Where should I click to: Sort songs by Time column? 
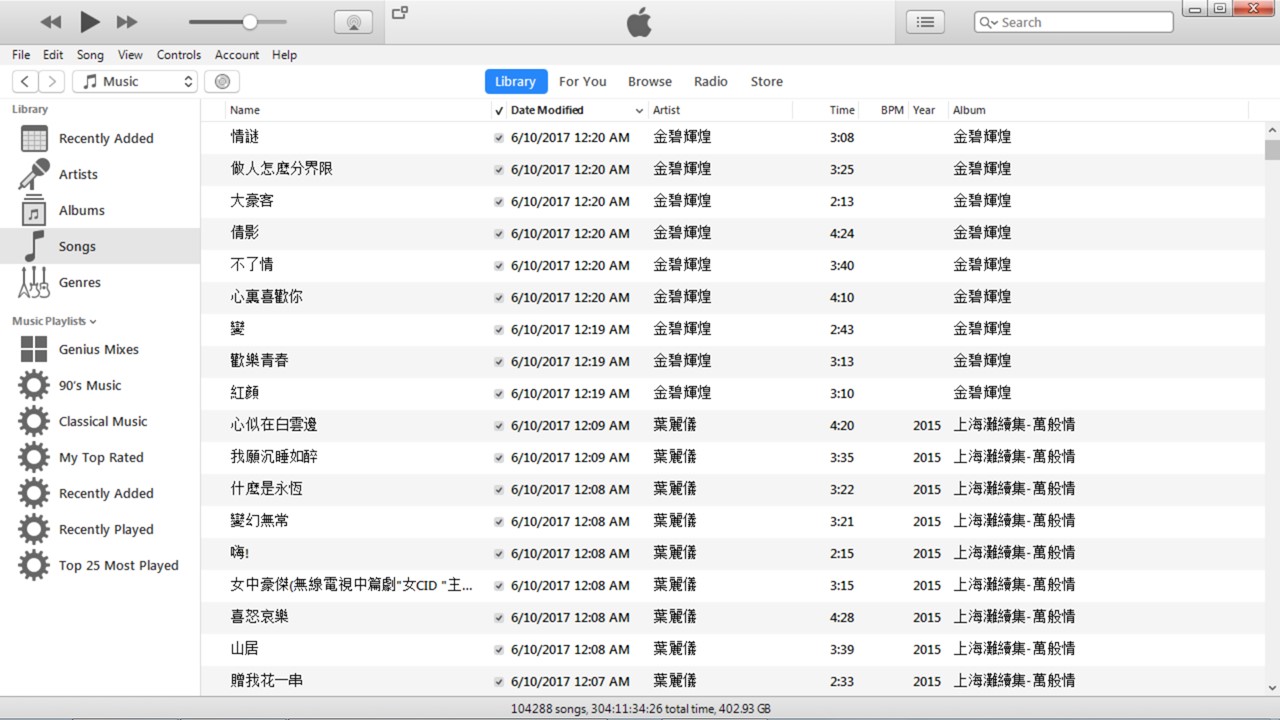click(x=842, y=111)
